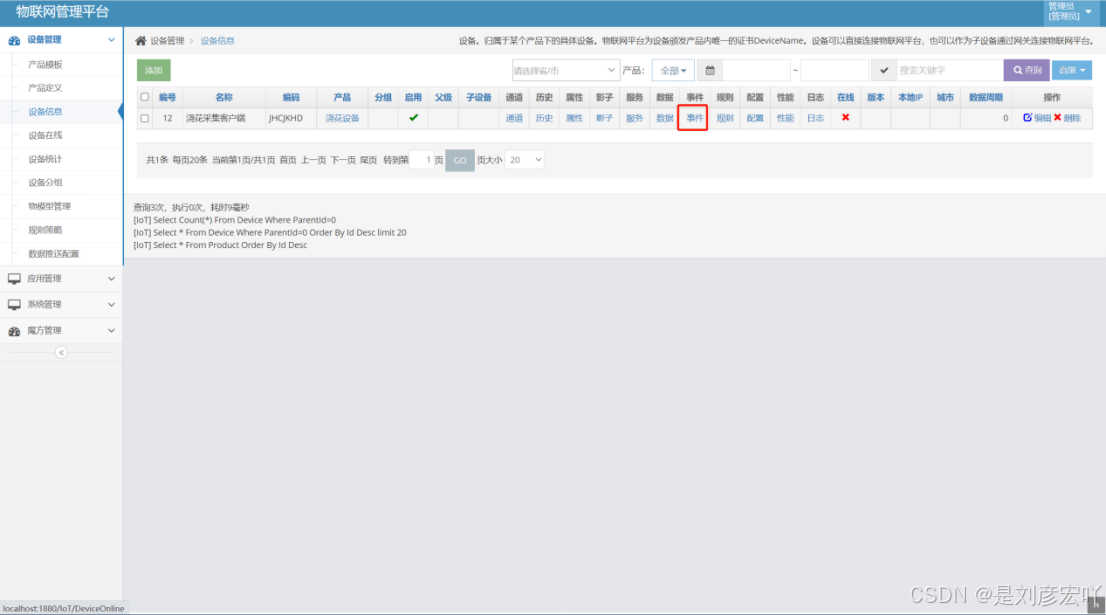Click the red 在线 cross for device 12

click(x=845, y=118)
